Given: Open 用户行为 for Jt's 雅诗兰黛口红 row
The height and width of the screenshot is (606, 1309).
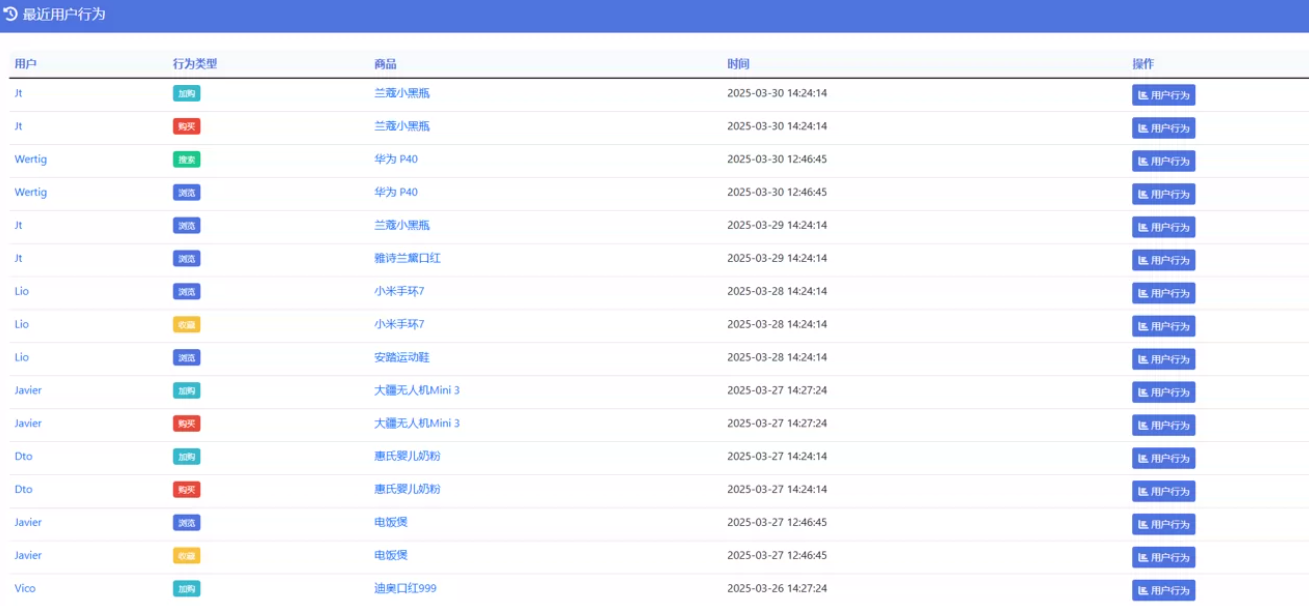Looking at the screenshot, I should coord(1163,260).
